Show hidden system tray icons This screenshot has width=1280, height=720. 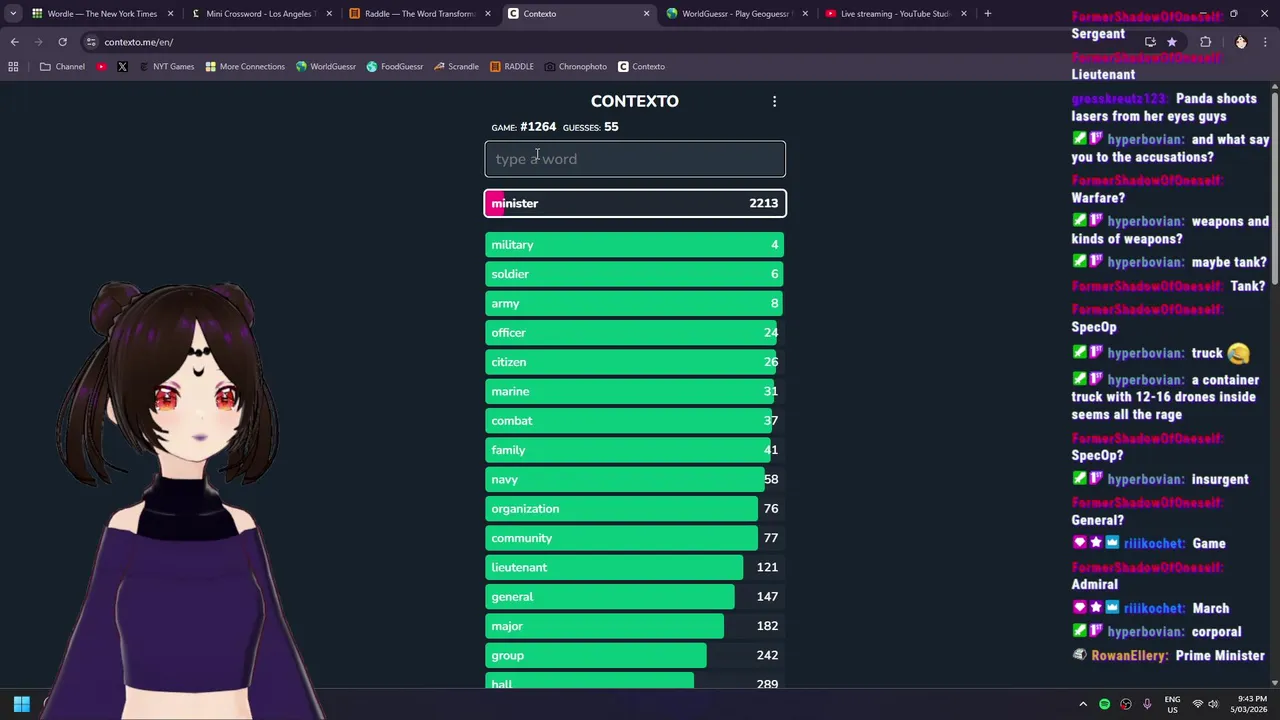click(x=1083, y=704)
